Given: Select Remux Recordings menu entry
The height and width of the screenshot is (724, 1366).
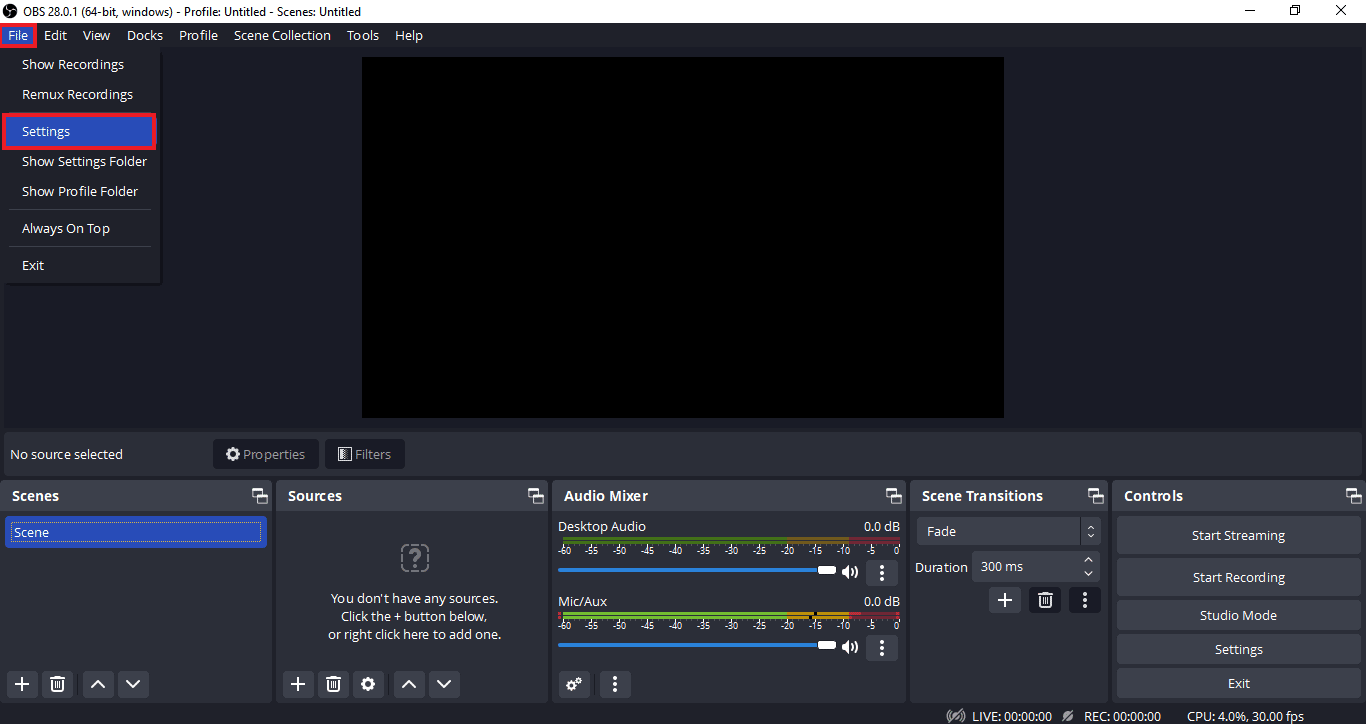Looking at the screenshot, I should tap(80, 94).
